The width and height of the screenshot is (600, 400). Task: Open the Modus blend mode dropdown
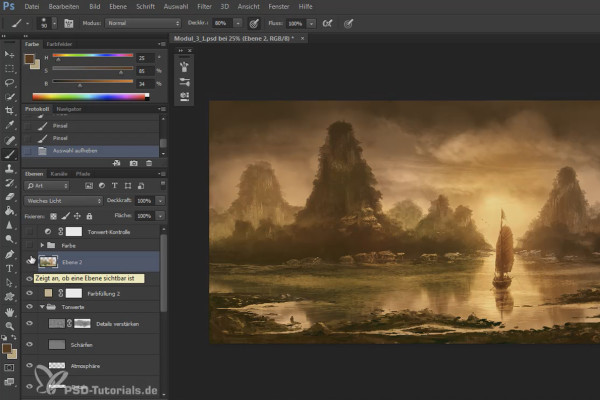click(143, 23)
